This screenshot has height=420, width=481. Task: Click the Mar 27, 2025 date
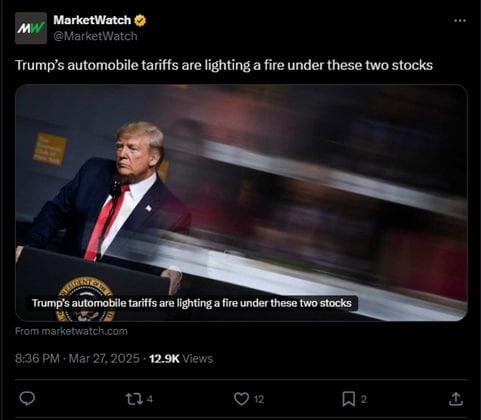(104, 358)
